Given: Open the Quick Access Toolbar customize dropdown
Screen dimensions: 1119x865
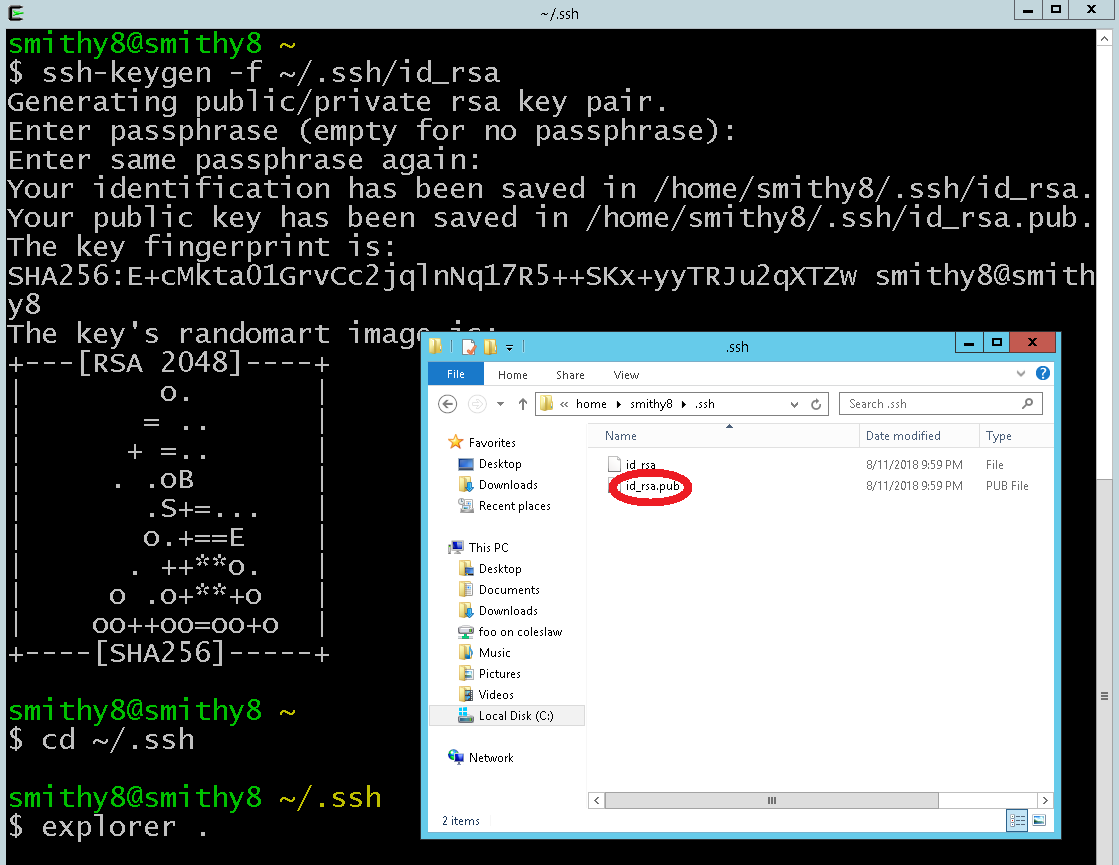Looking at the screenshot, I should point(509,346).
